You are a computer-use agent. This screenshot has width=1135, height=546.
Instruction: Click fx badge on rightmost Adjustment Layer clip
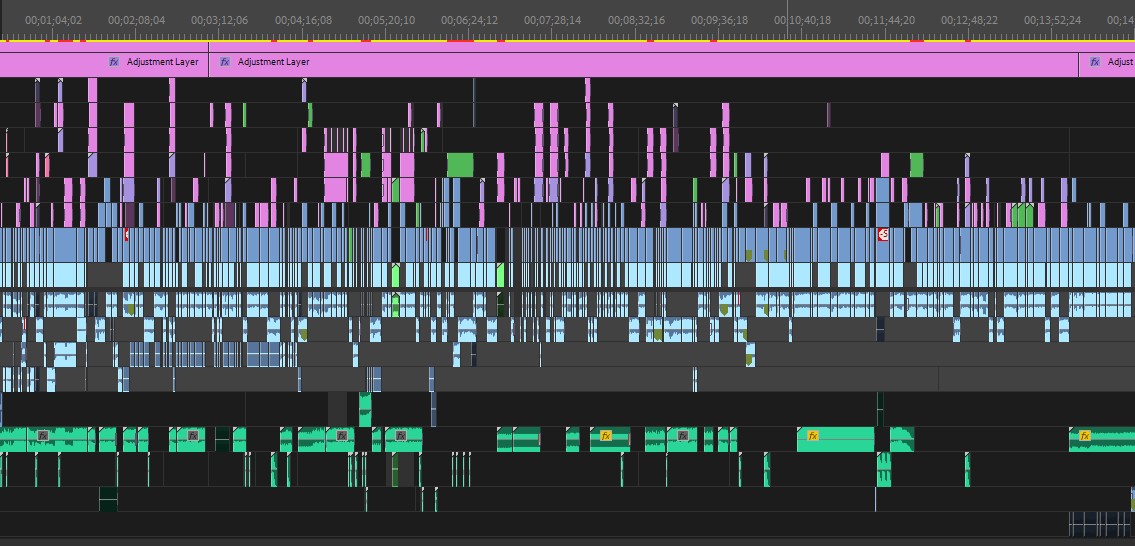[1095, 62]
